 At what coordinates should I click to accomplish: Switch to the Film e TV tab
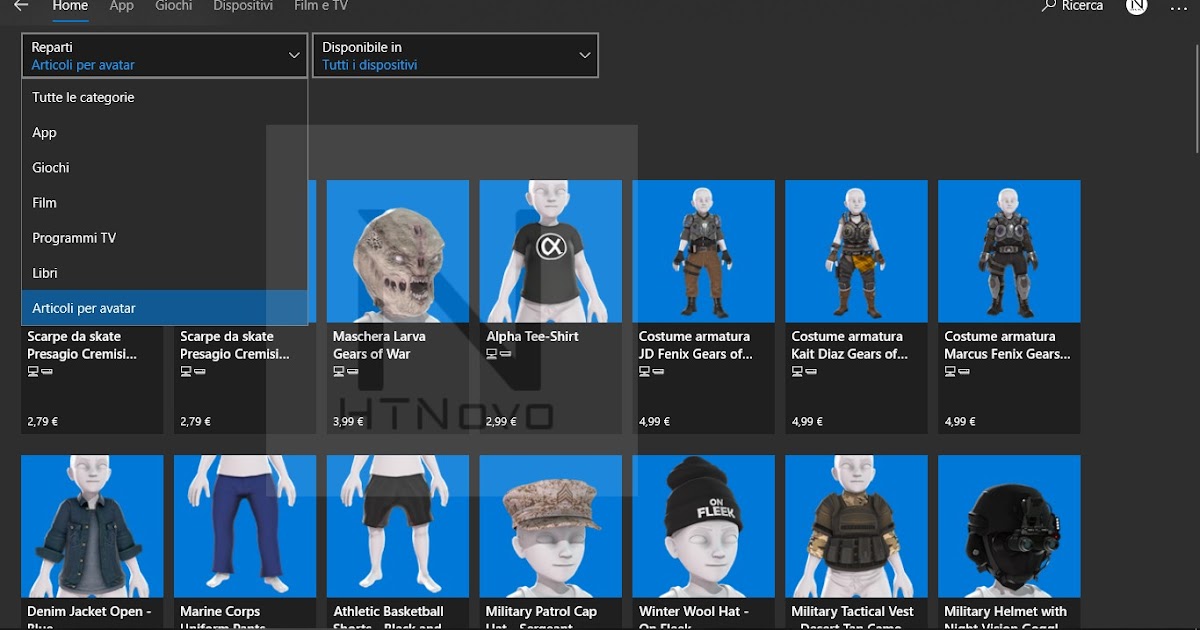[x=320, y=6]
